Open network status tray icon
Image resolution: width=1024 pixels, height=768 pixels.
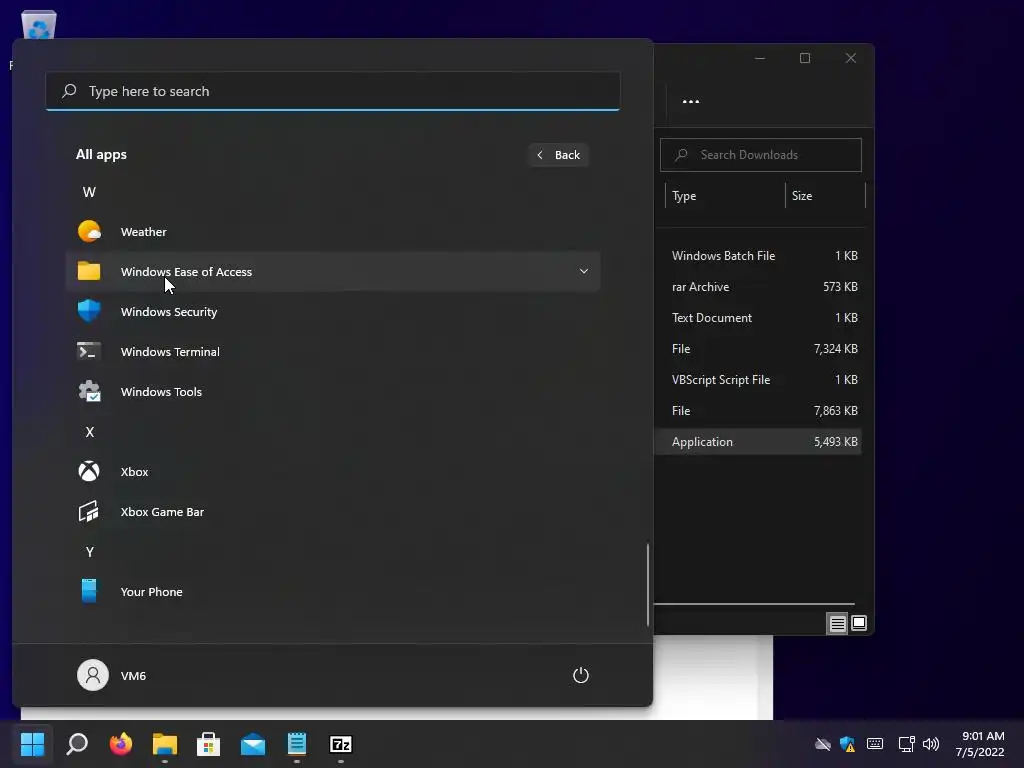pos(906,744)
